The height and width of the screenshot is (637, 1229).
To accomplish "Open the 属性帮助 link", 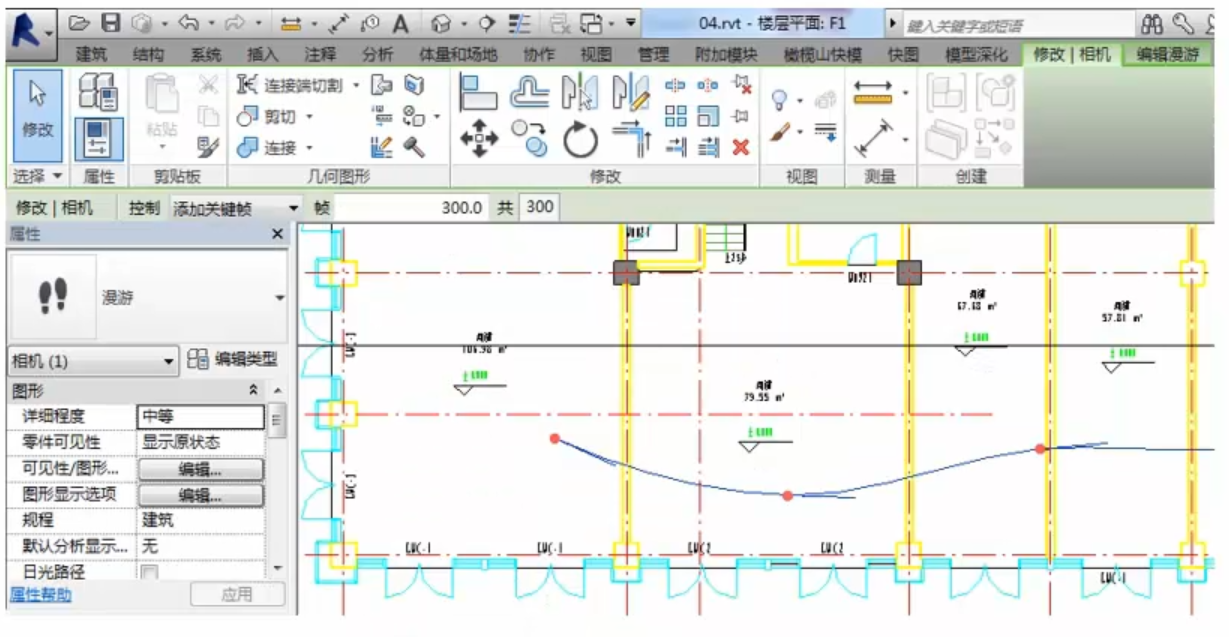I will coord(40,595).
